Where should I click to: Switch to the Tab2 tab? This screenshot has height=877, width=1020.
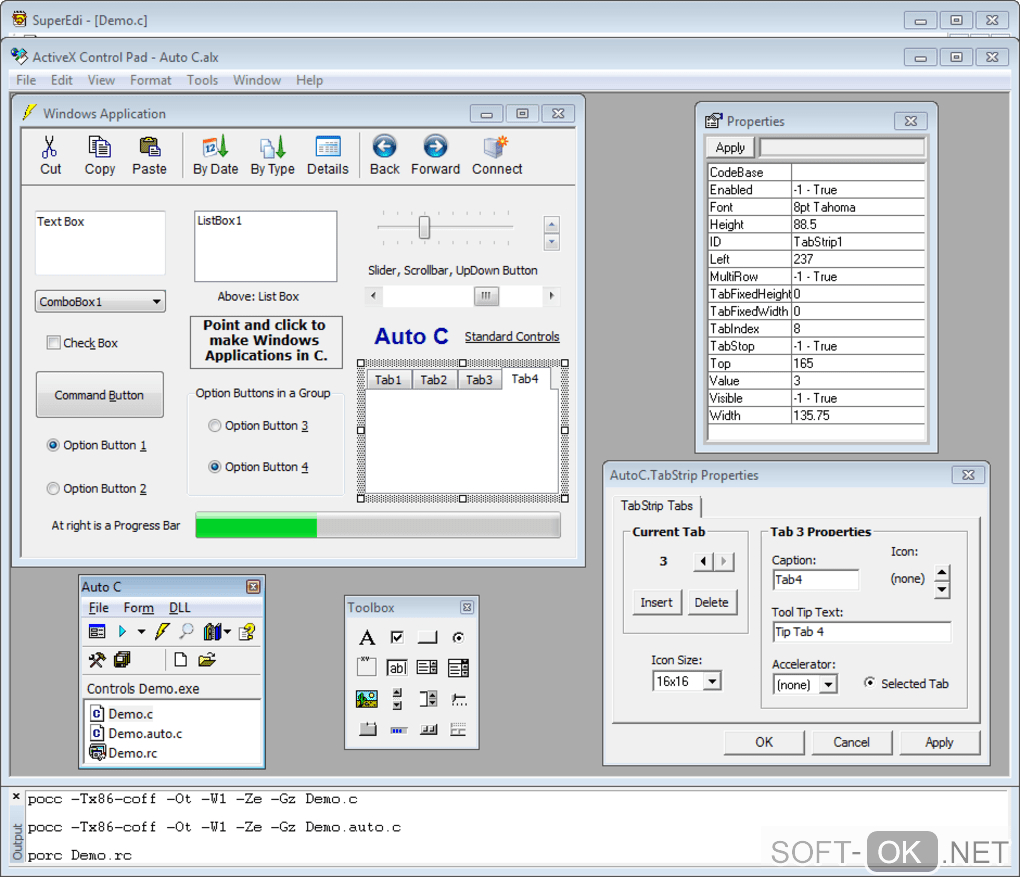point(434,380)
